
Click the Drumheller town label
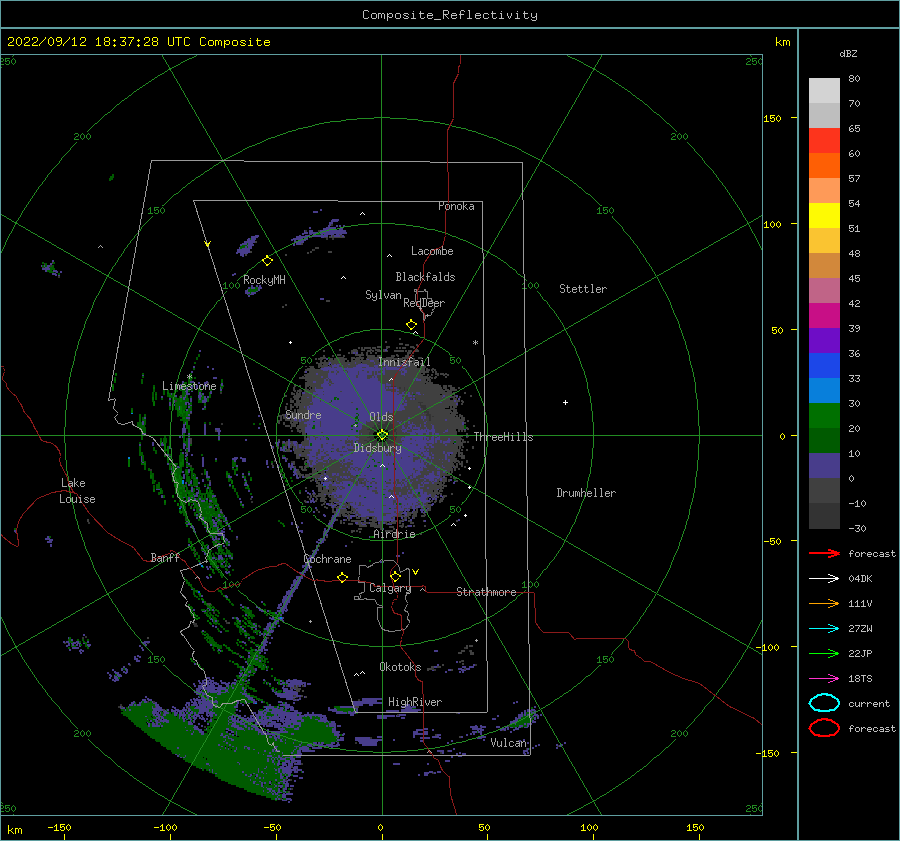point(586,493)
